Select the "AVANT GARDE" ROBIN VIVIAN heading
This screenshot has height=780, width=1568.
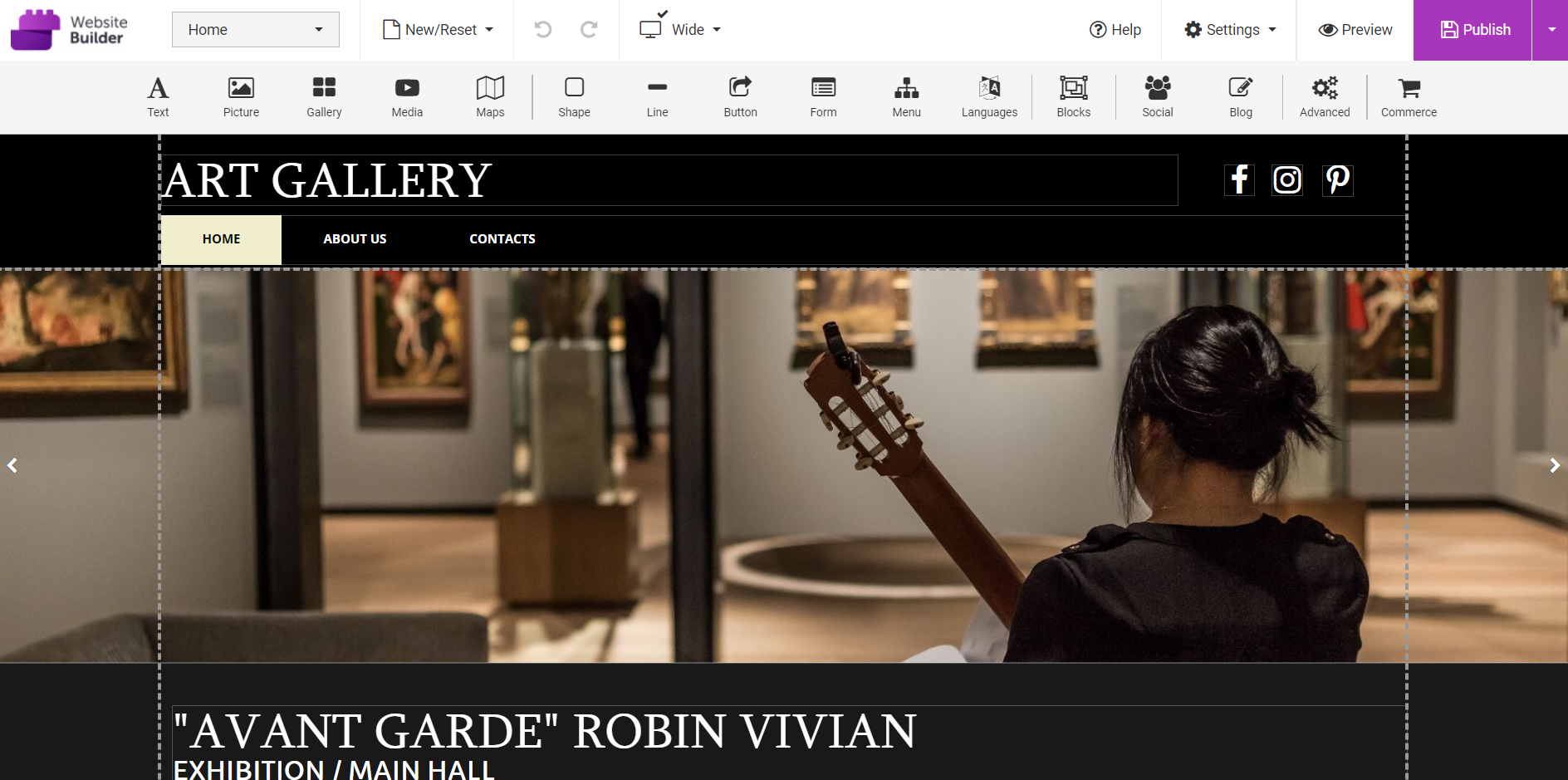point(545,731)
